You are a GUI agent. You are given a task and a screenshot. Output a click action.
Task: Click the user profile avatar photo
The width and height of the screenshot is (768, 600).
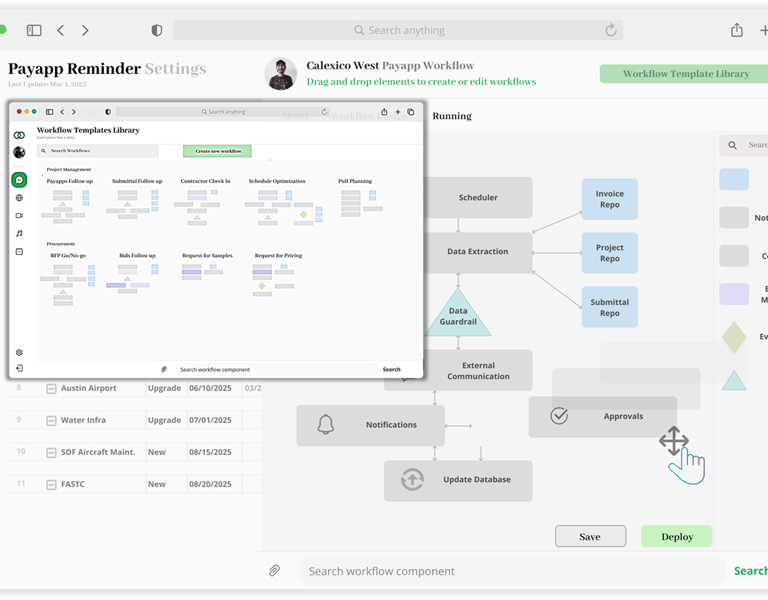(x=281, y=74)
